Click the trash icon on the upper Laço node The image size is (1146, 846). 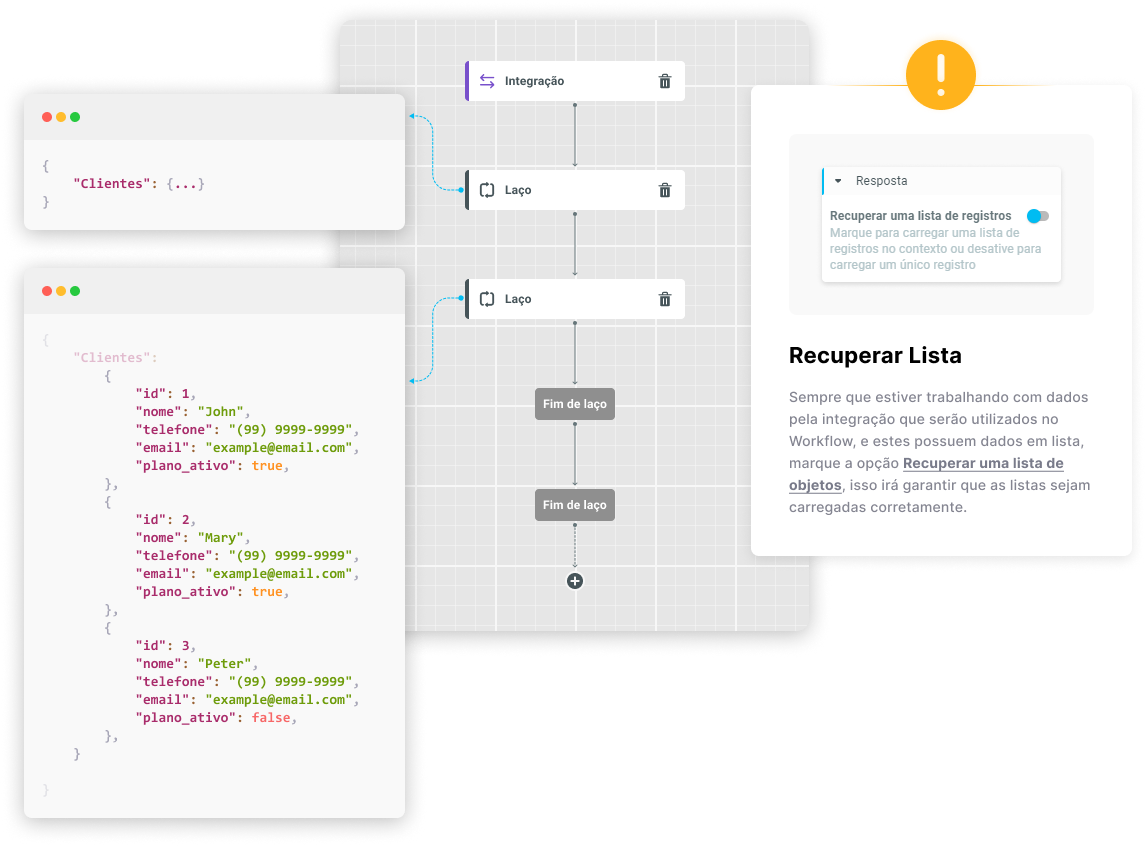click(665, 190)
